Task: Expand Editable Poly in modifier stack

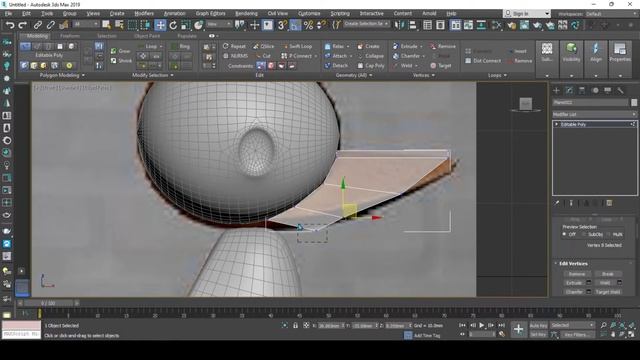Action: click(556, 124)
